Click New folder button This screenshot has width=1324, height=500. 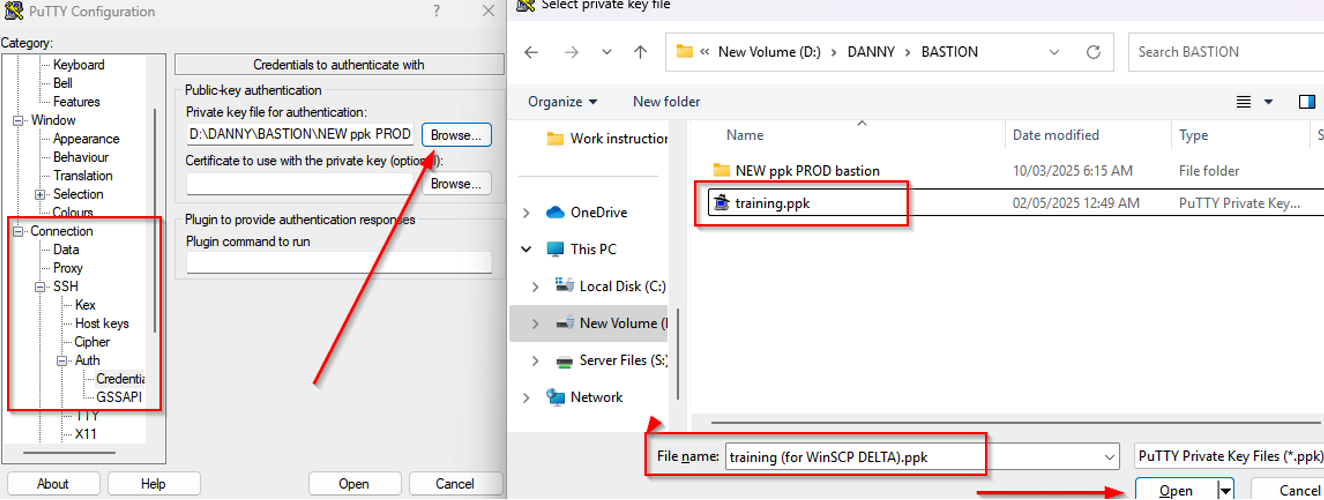tap(666, 101)
